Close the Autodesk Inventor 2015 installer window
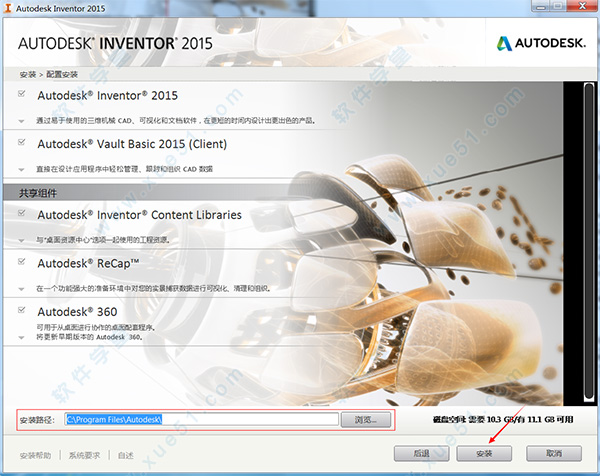The image size is (600, 476). [x=582, y=5]
